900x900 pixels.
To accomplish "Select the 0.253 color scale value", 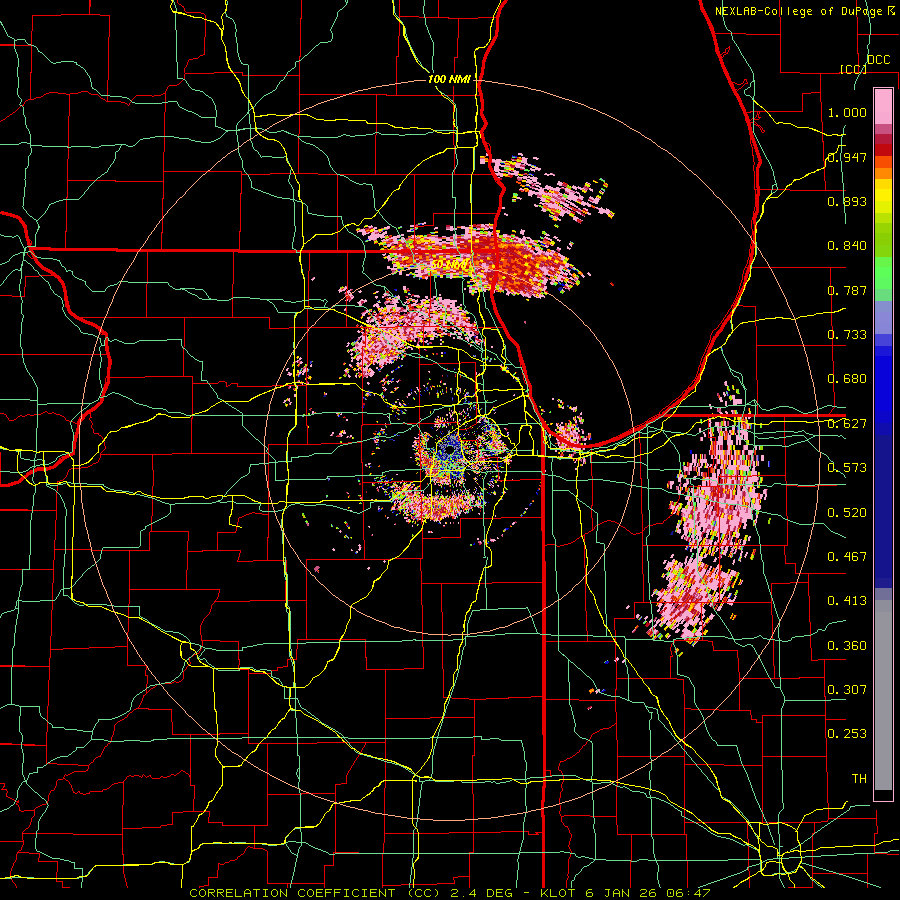I will click(x=847, y=734).
